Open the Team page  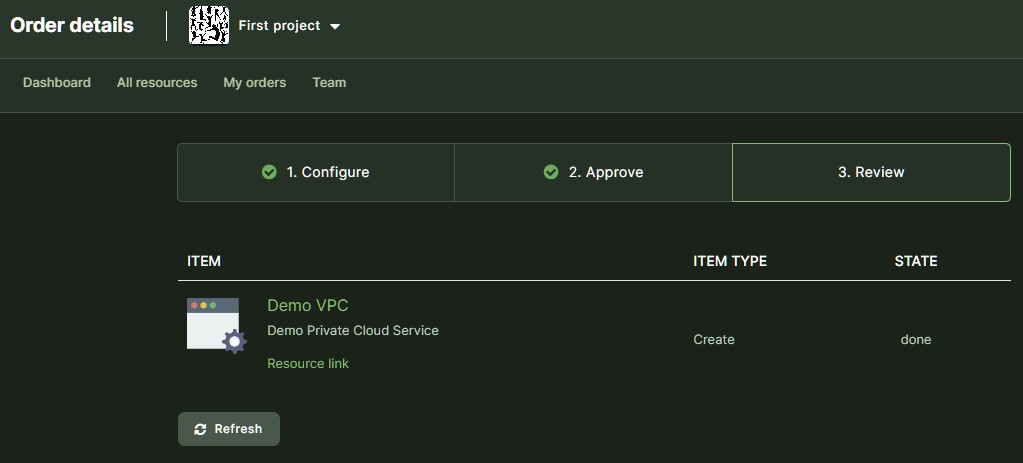pyautogui.click(x=329, y=83)
